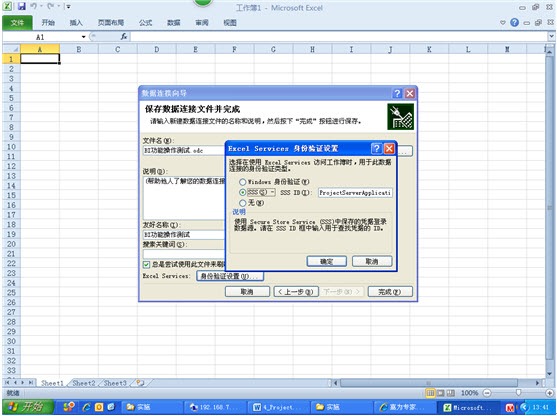Screen dimensions: 557x416
Task: Open the Undo history dropdown arrow
Action: pos(42,6)
